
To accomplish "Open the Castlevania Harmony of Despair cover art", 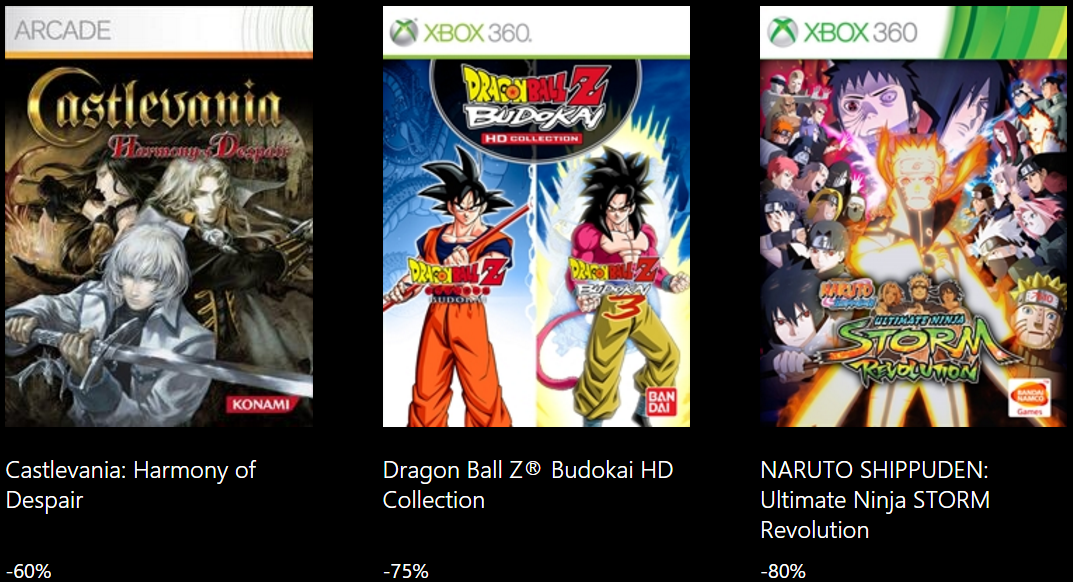I will click(159, 216).
